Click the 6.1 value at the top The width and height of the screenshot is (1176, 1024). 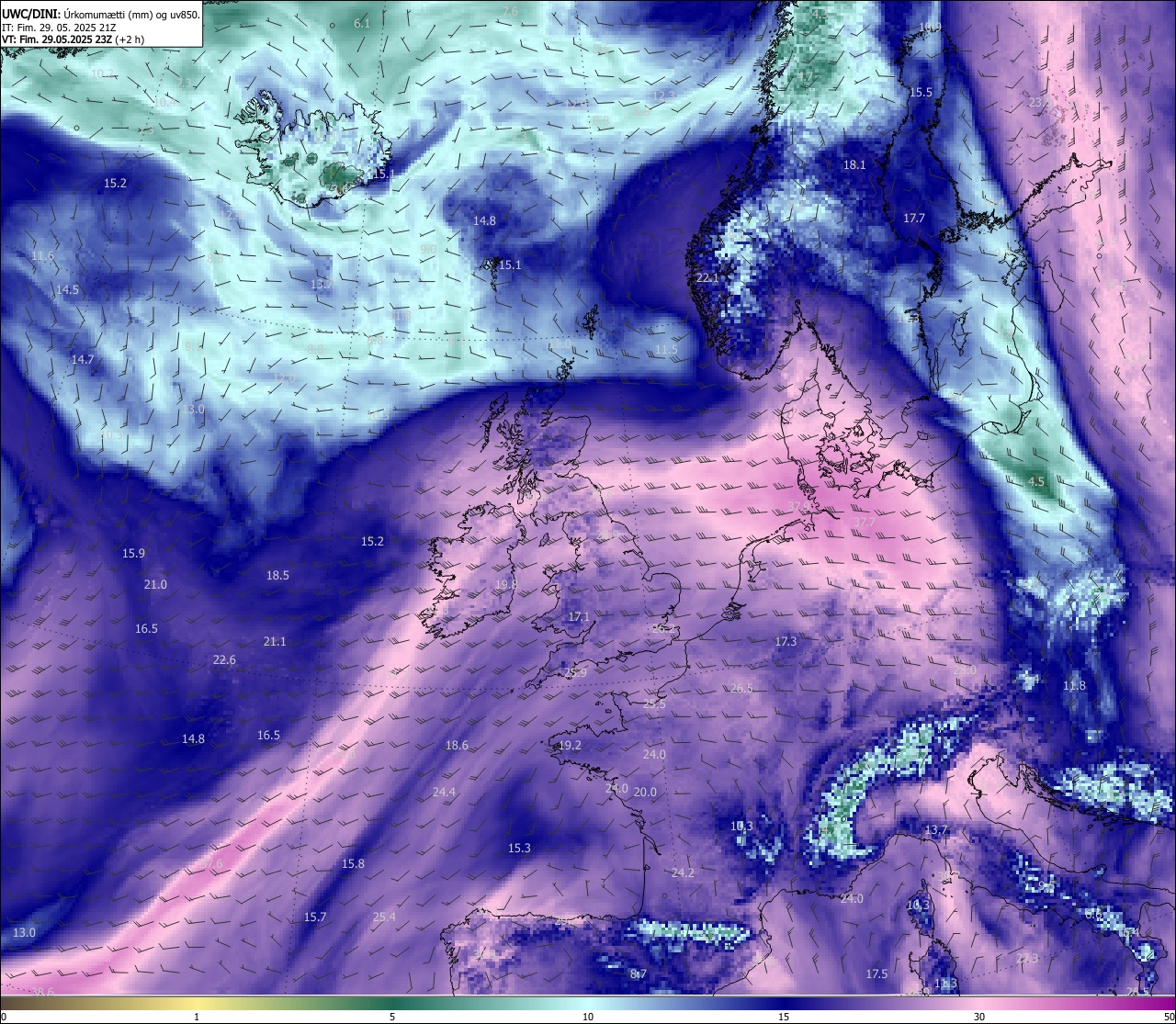coord(362,23)
